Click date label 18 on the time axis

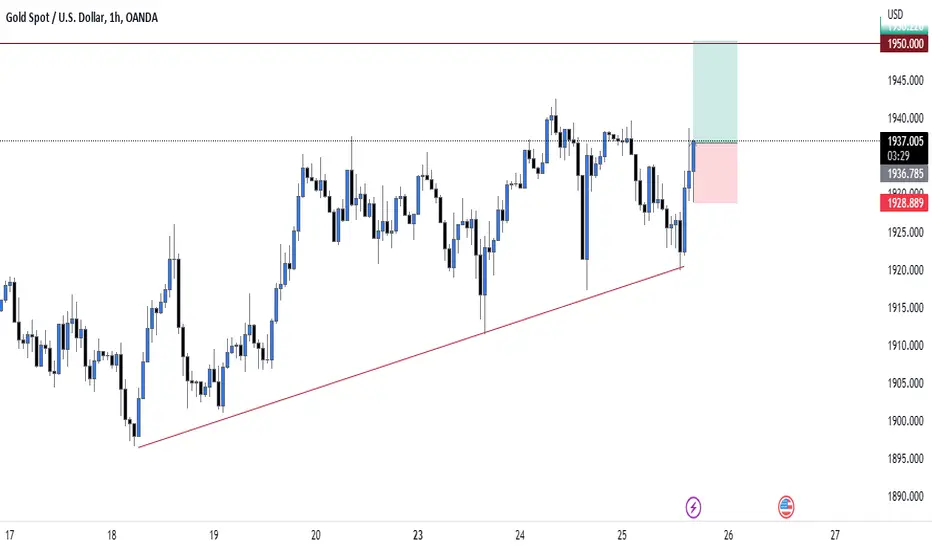[x=112, y=535]
